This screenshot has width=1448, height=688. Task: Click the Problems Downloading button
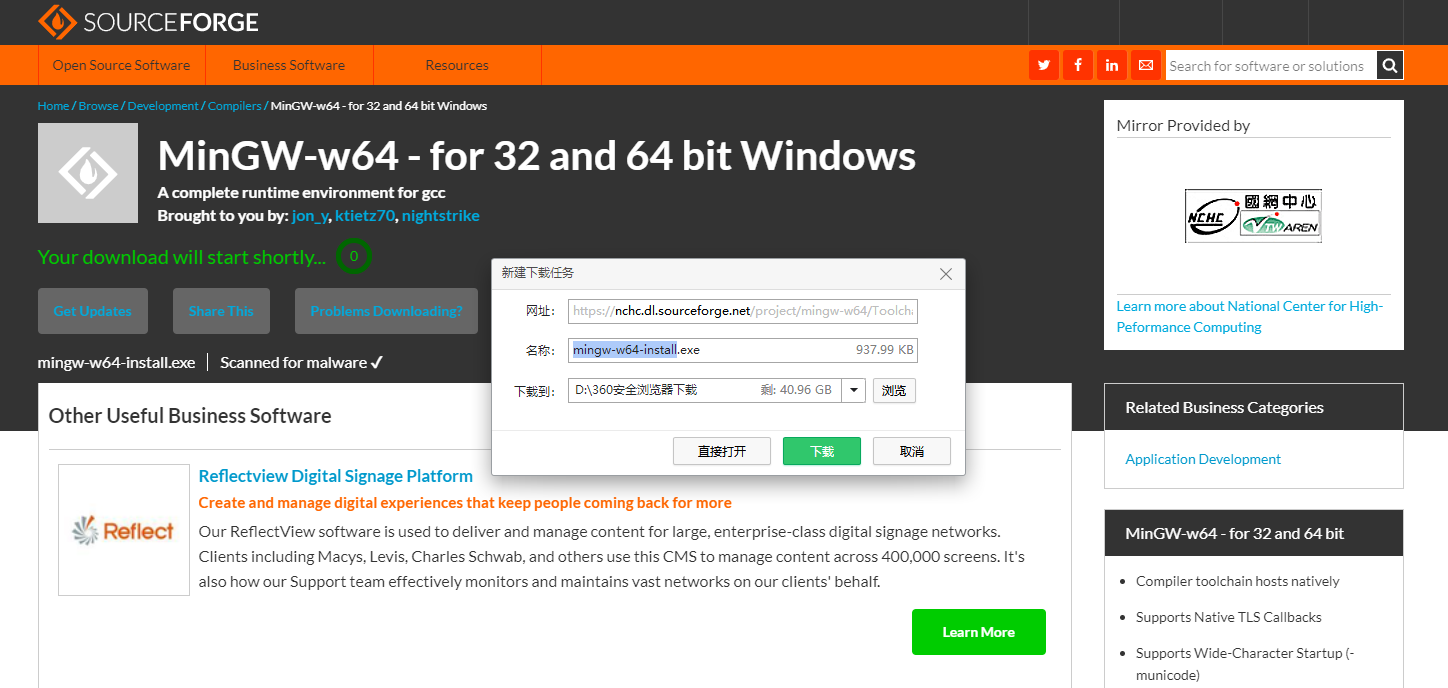386,311
